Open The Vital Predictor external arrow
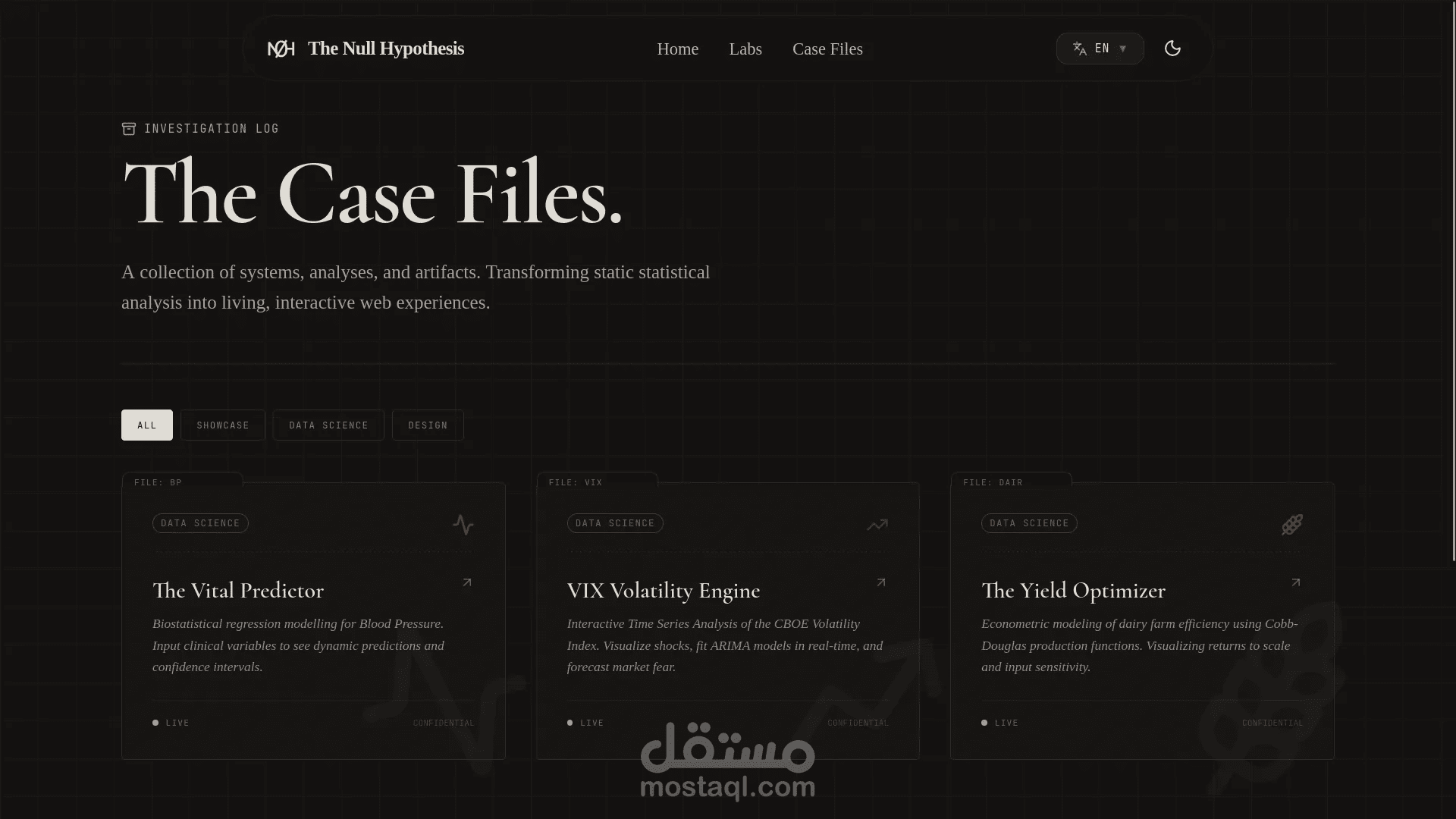1456x819 pixels. coord(467,582)
